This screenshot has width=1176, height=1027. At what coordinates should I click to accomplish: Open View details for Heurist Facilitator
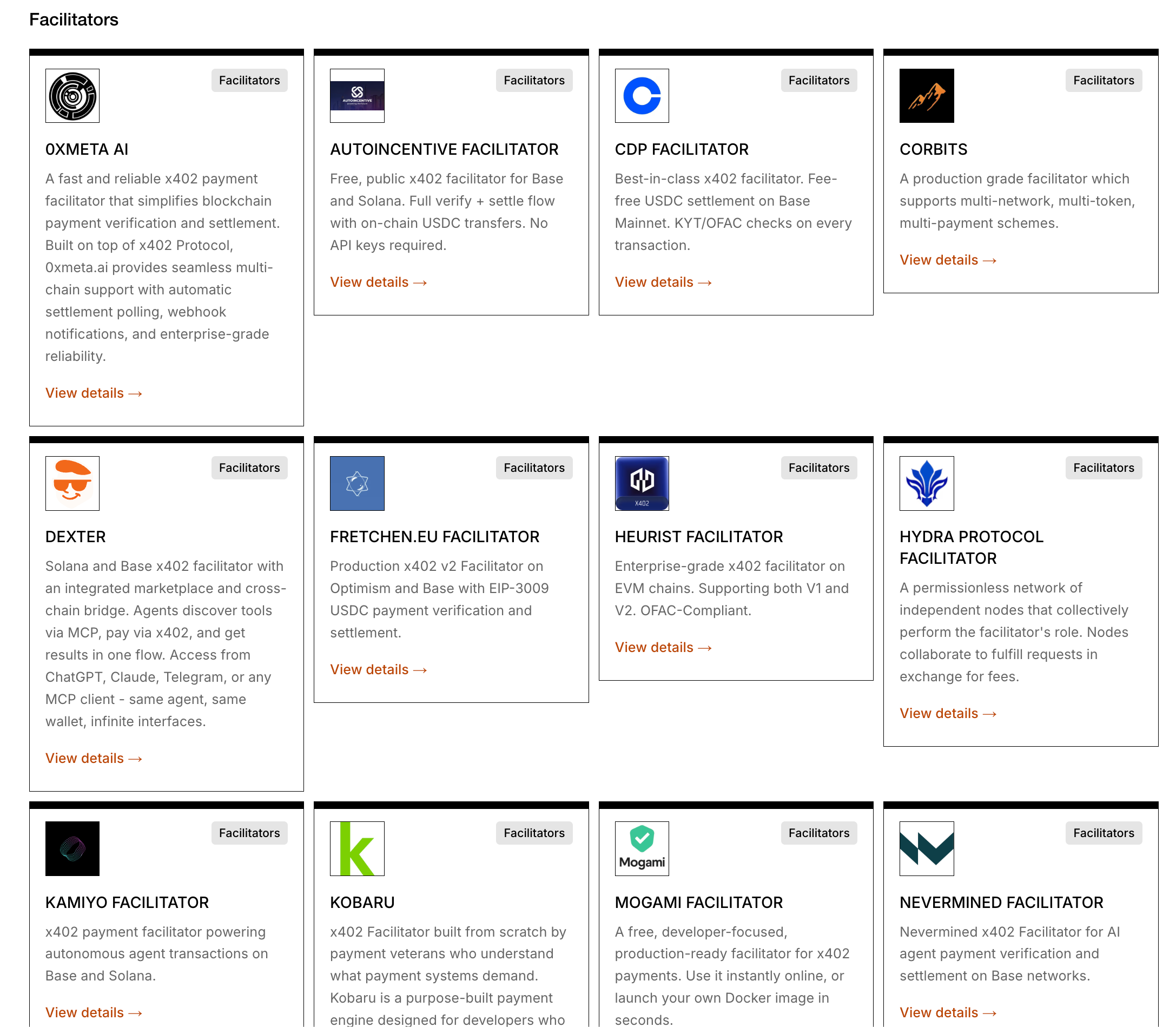pos(663,648)
